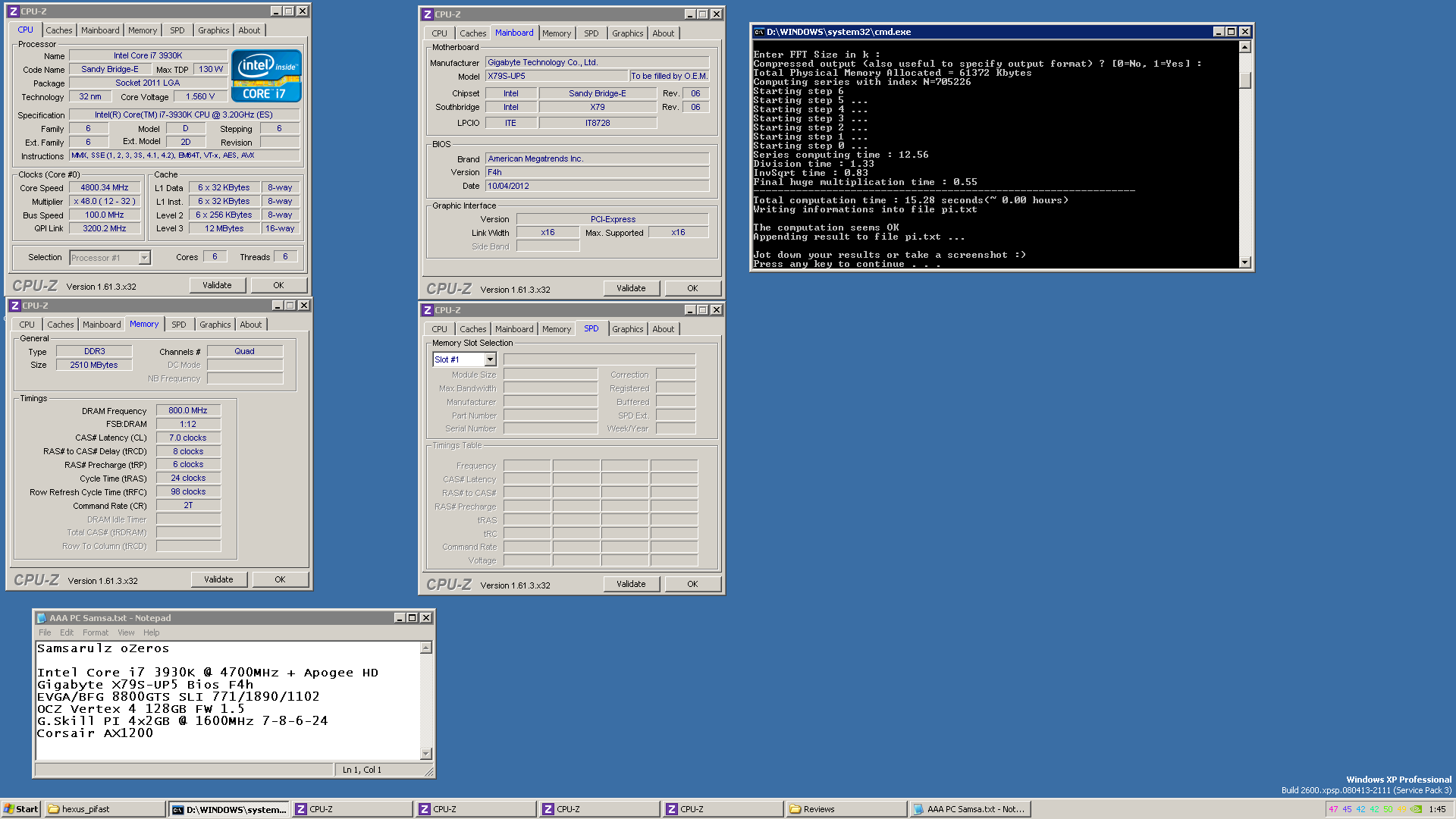The image size is (1456, 819).
Task: Open the Processor #1 selection dropdown
Action: click(x=144, y=258)
